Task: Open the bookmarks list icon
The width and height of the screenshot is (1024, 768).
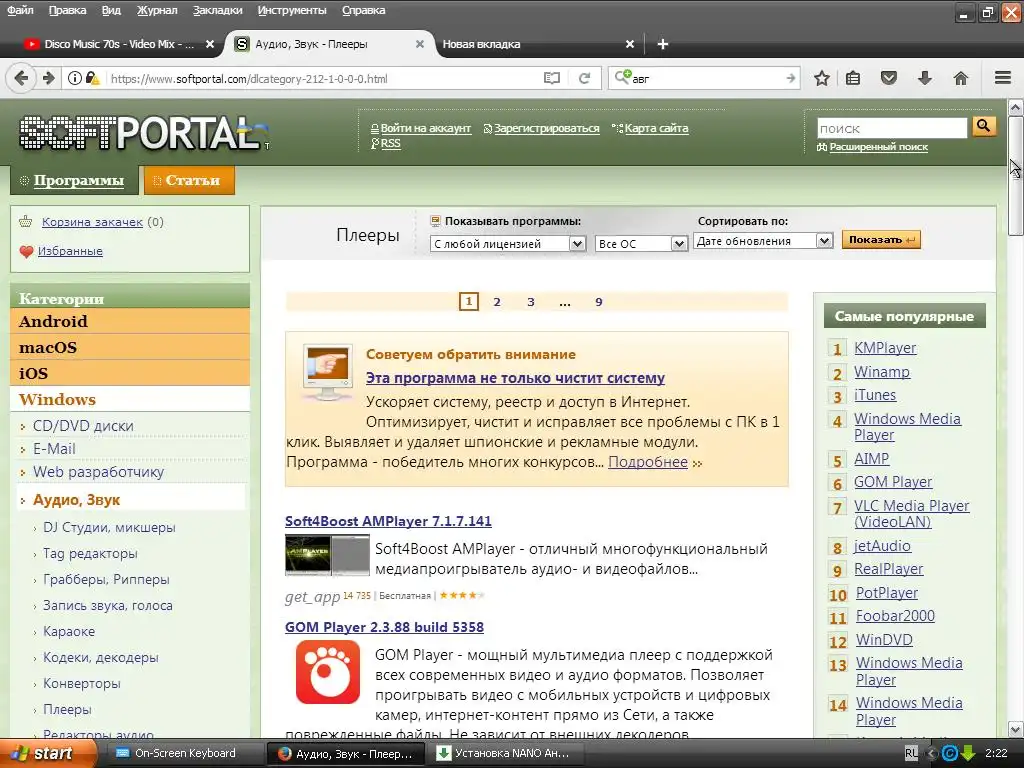Action: click(x=853, y=78)
